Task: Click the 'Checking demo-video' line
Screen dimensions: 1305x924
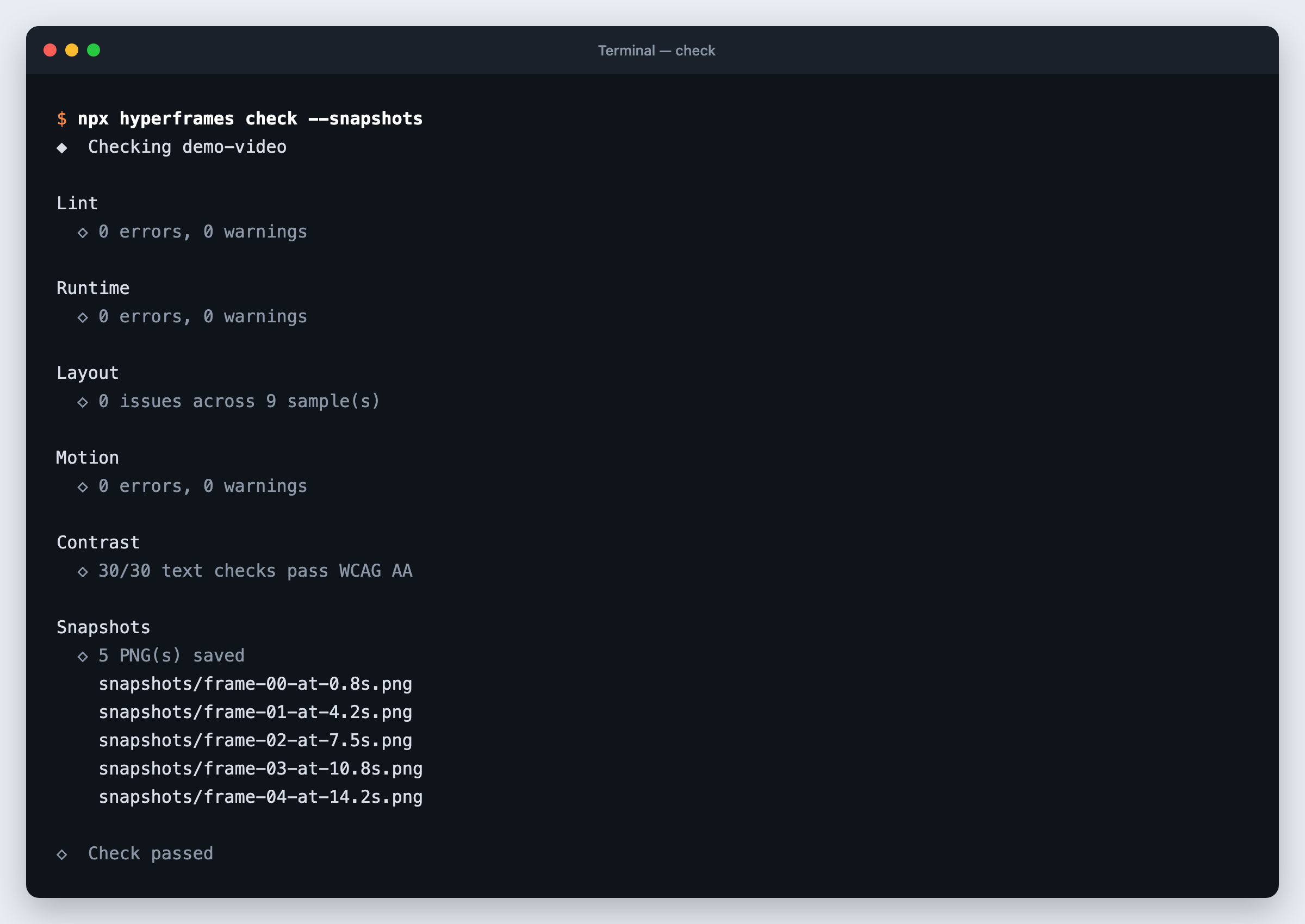Action: (x=187, y=147)
